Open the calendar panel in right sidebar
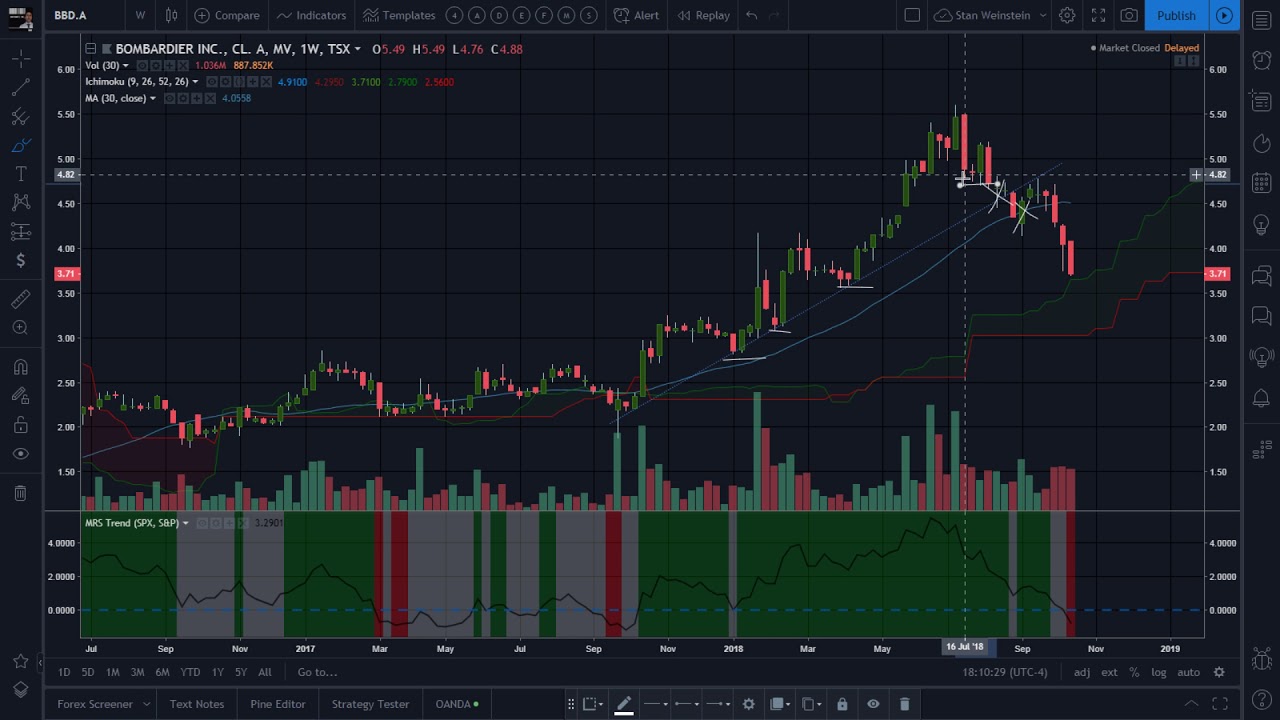1280x720 pixels. point(1261,183)
